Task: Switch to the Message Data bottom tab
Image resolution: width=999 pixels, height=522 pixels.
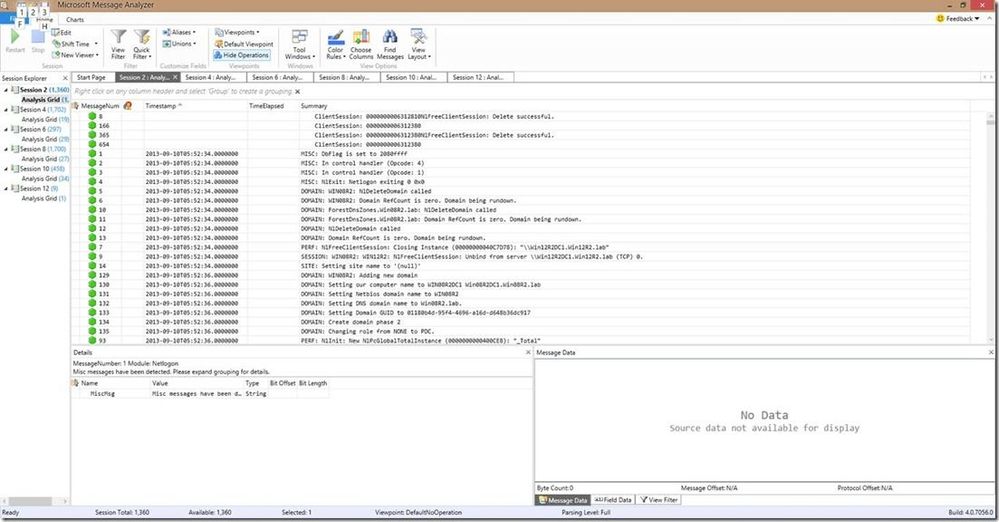Action: coord(563,500)
